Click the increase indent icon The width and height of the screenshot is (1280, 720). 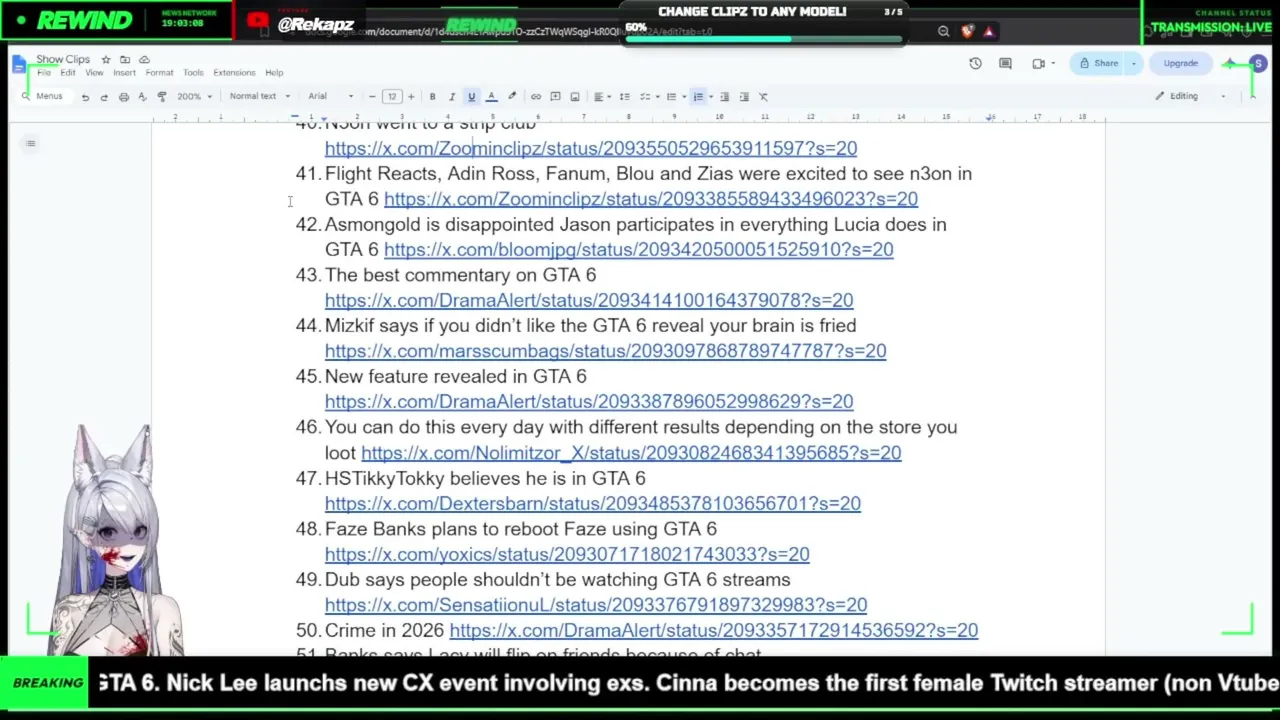[744, 97]
